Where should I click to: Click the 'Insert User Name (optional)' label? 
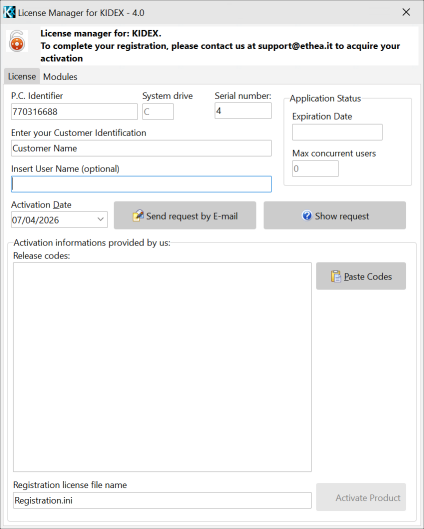pyautogui.click(x=65, y=169)
